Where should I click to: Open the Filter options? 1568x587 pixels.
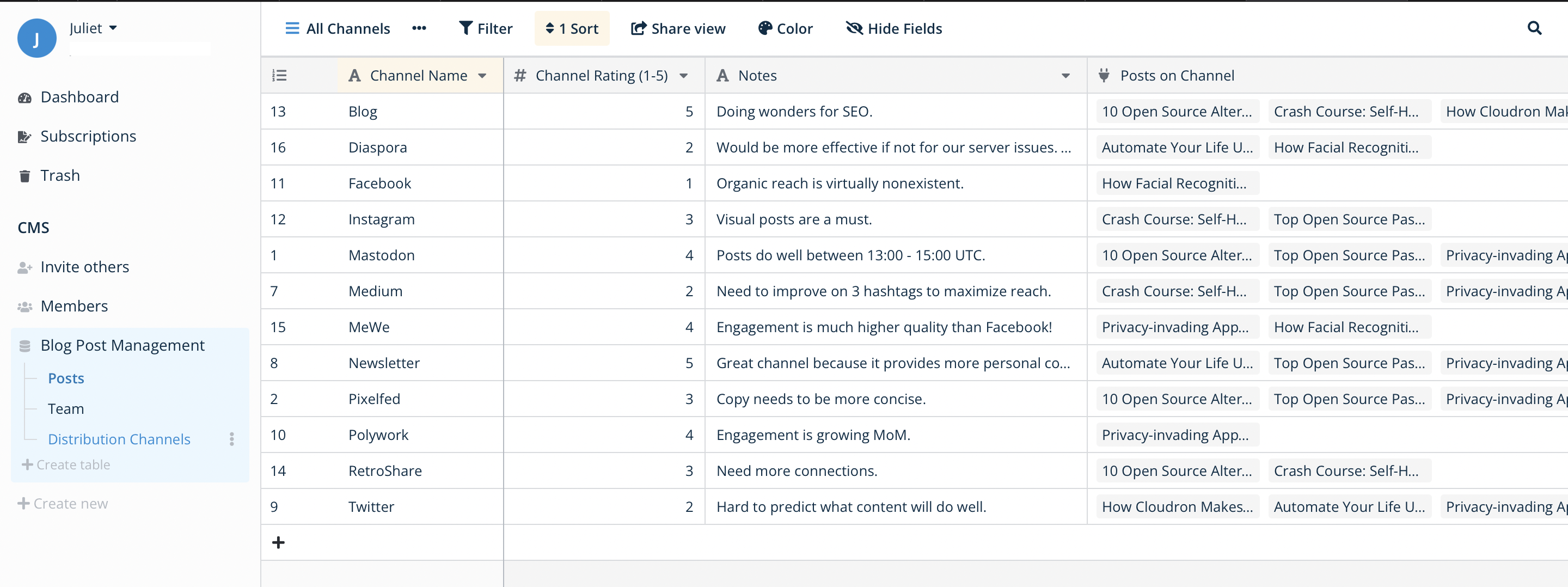(x=485, y=29)
